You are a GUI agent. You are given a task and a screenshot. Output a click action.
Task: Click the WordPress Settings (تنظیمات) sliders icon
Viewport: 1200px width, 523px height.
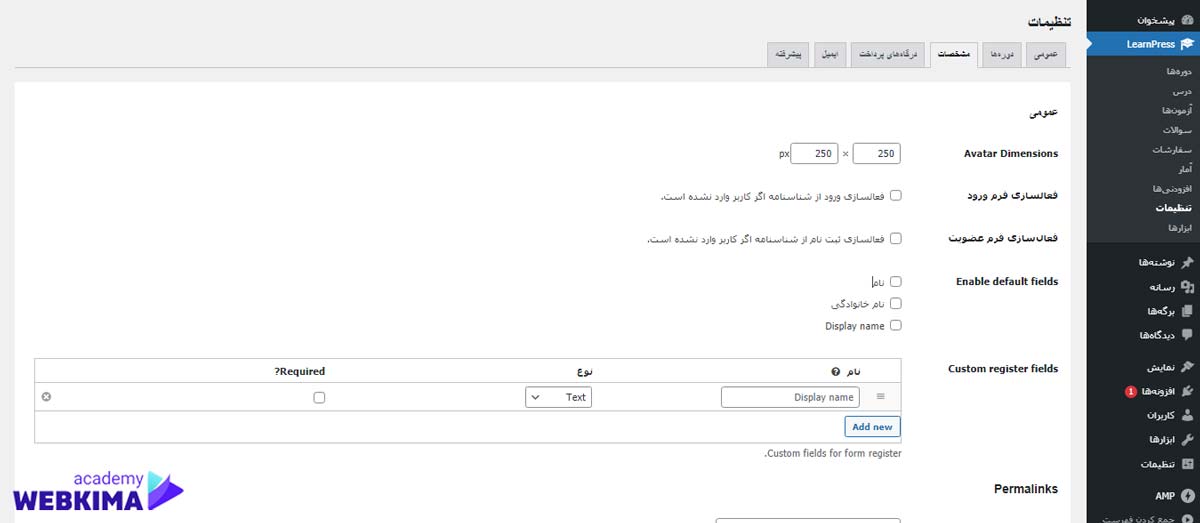click(x=1187, y=464)
